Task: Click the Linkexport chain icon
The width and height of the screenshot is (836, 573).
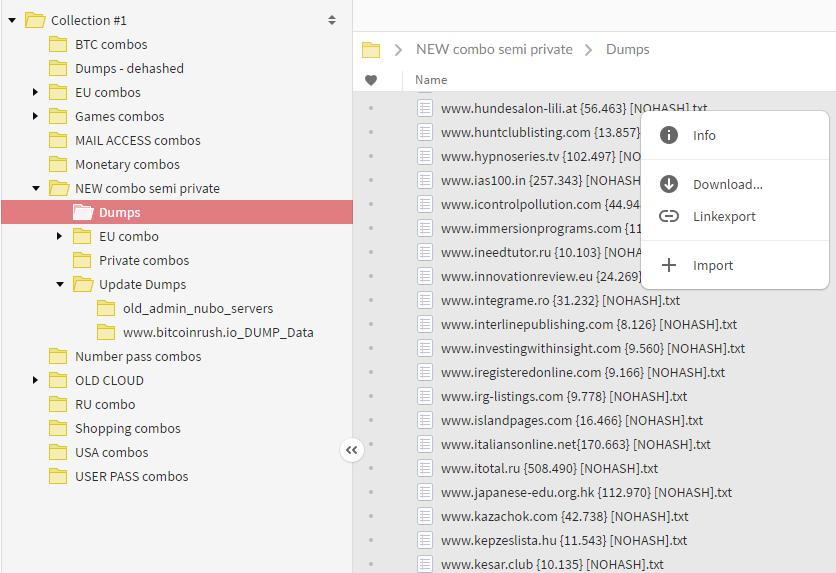Action: [669, 216]
